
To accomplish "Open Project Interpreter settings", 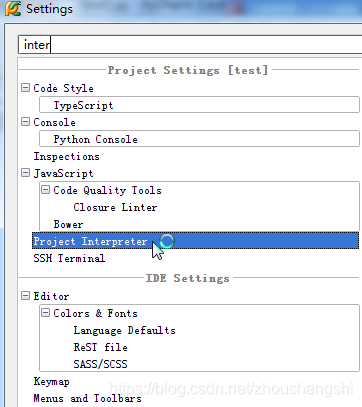I will [195, 241].
